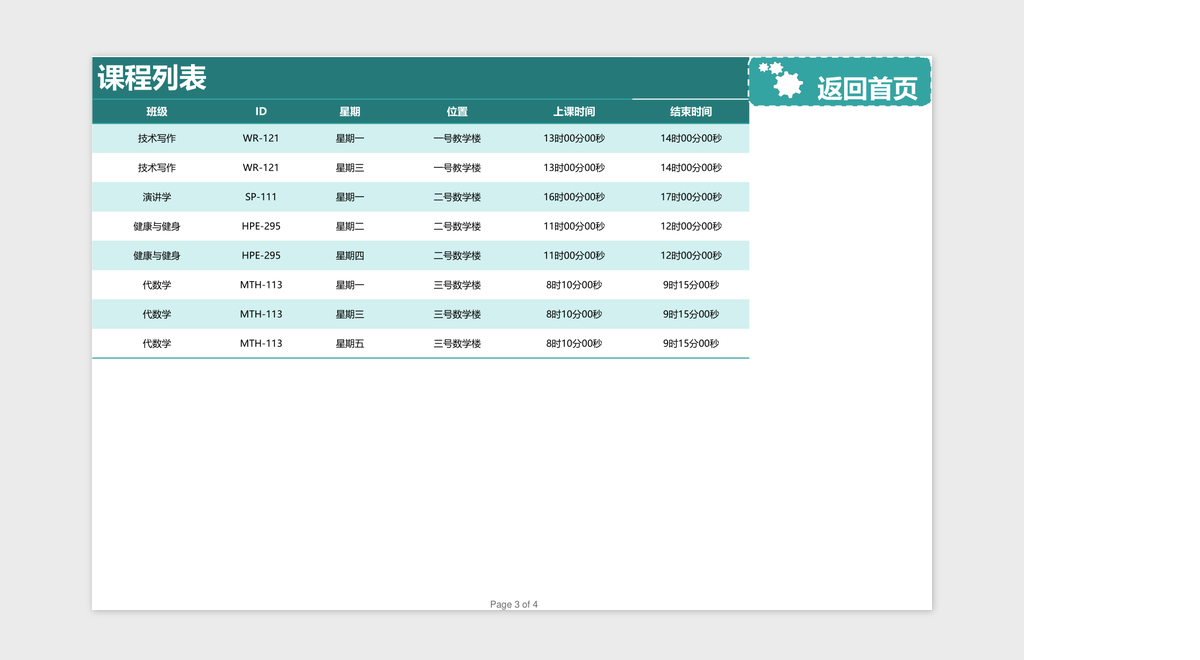The image size is (1200, 660).
Task: Select 代数学 in the 星期五 row
Action: pos(157,343)
